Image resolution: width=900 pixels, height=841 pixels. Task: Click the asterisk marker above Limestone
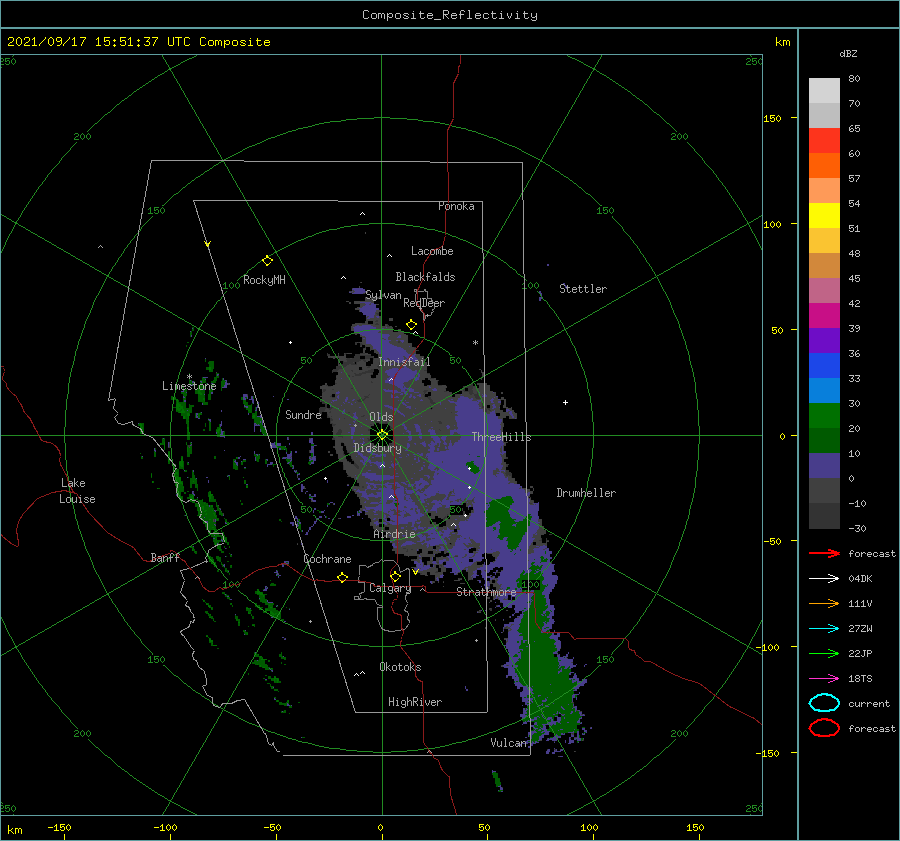point(189,377)
